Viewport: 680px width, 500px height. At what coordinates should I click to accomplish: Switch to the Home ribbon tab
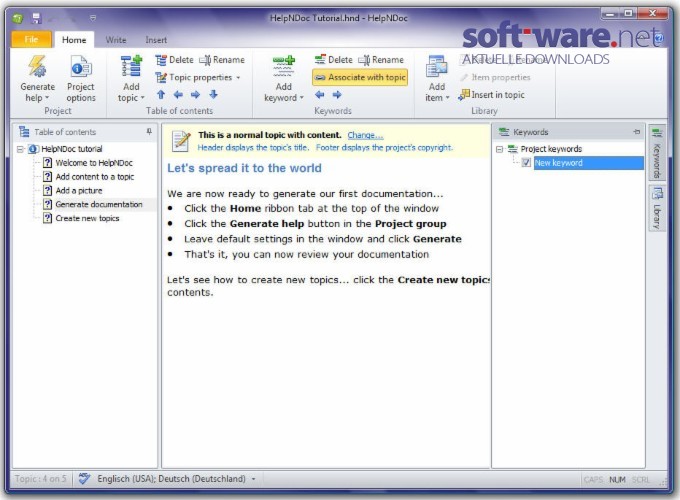point(74,40)
